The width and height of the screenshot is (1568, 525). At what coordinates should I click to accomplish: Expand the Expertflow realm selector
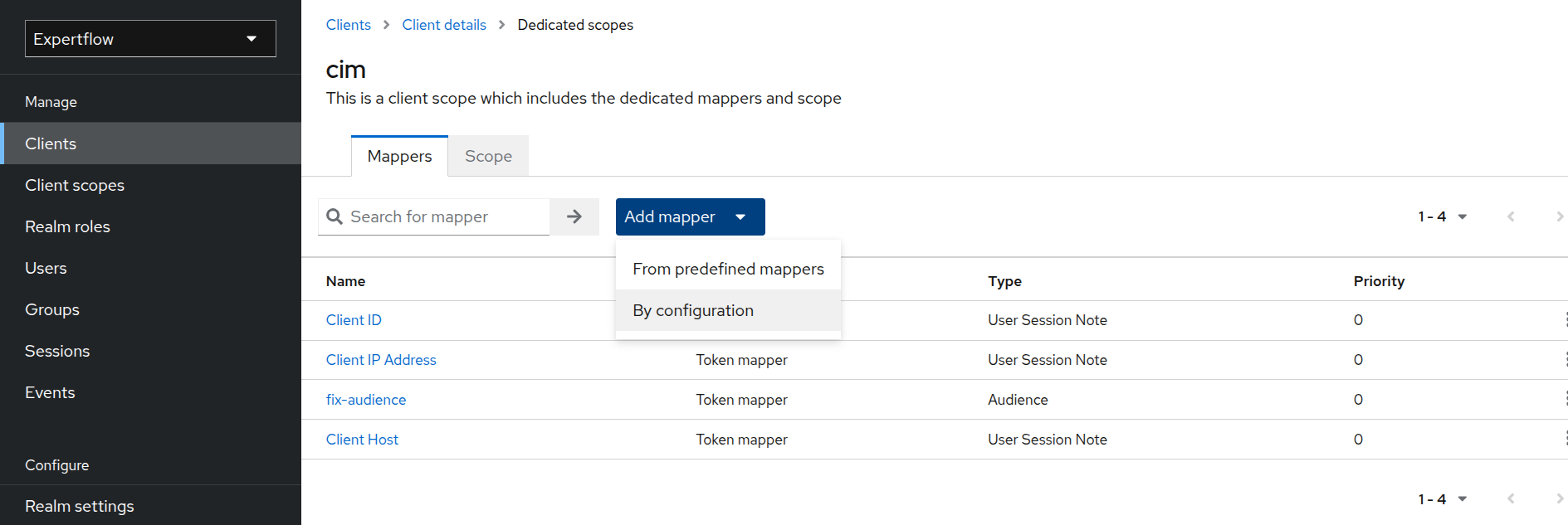[150, 39]
